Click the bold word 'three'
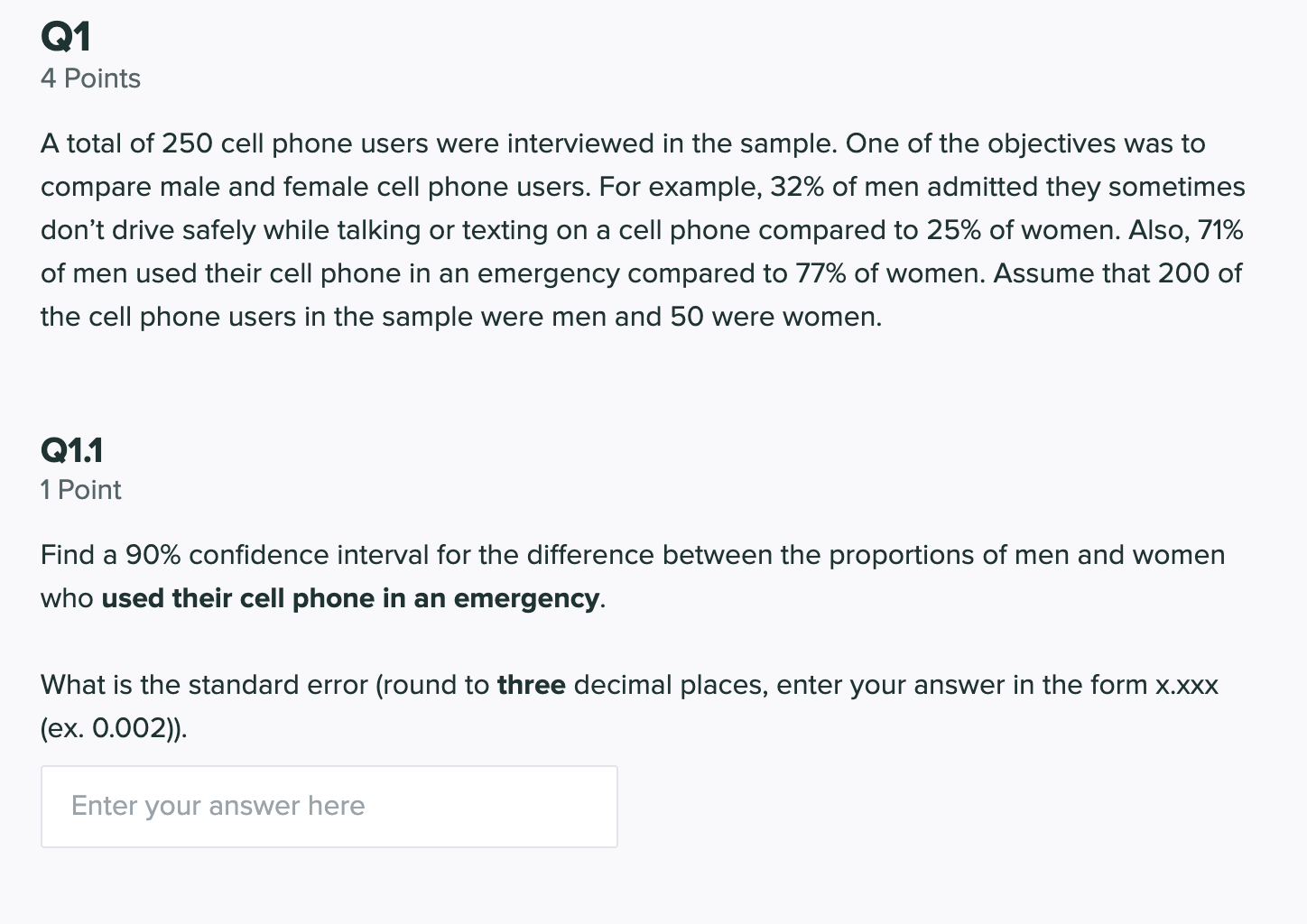 coord(531,685)
